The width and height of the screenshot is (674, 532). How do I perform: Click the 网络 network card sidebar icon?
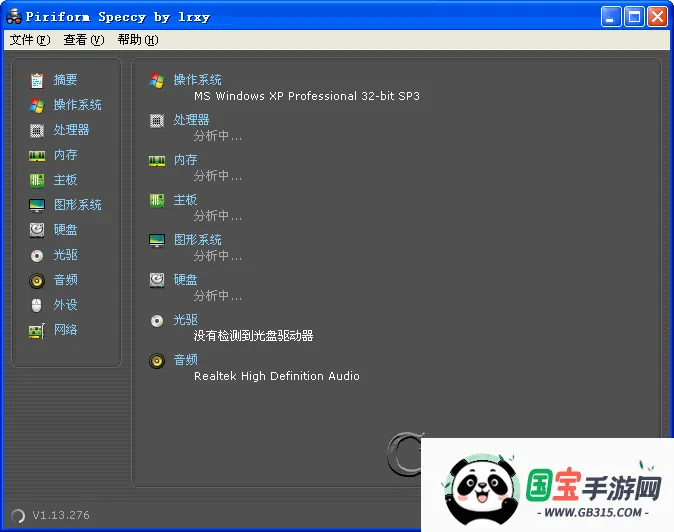click(x=37, y=330)
